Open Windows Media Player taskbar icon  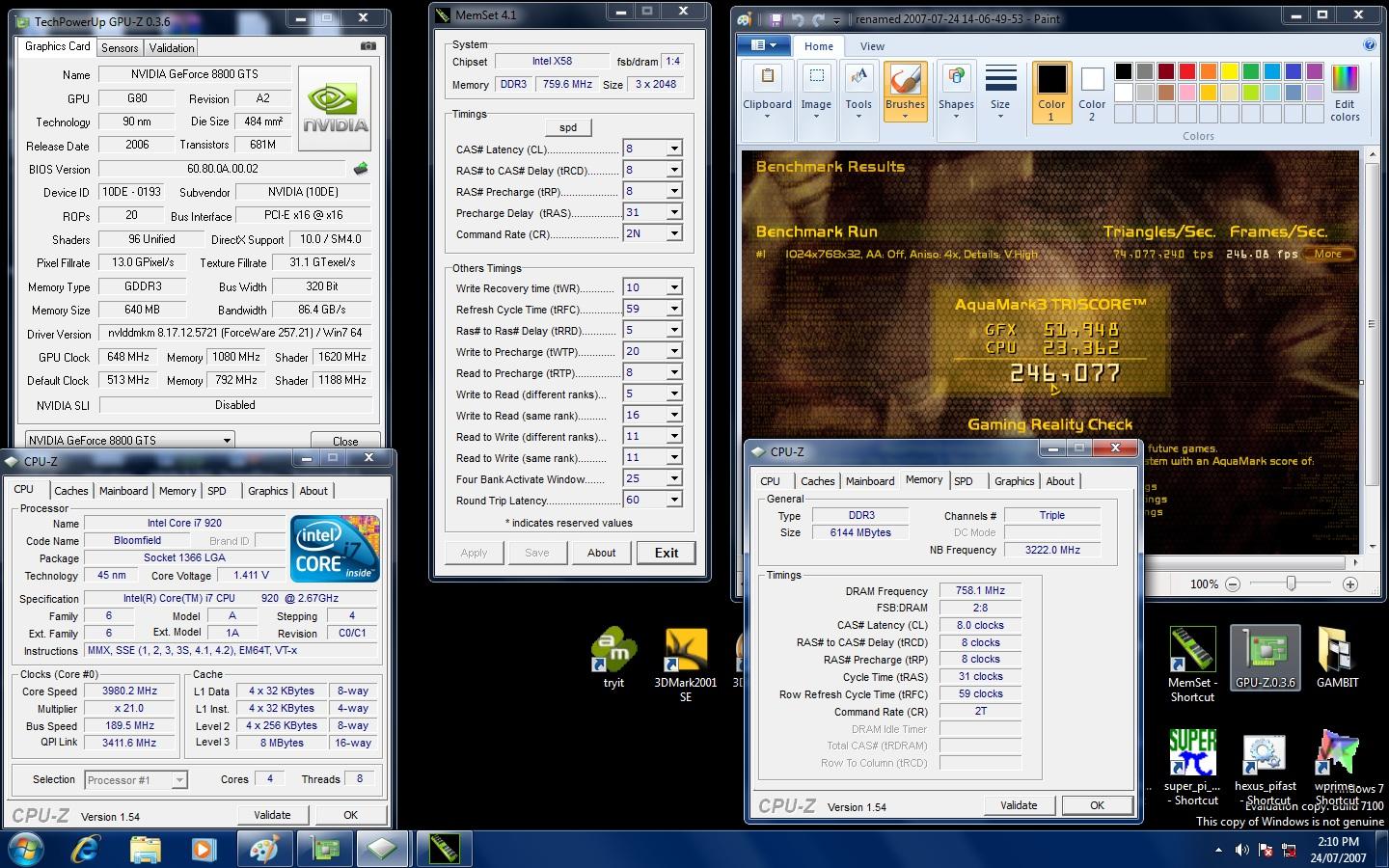click(203, 850)
